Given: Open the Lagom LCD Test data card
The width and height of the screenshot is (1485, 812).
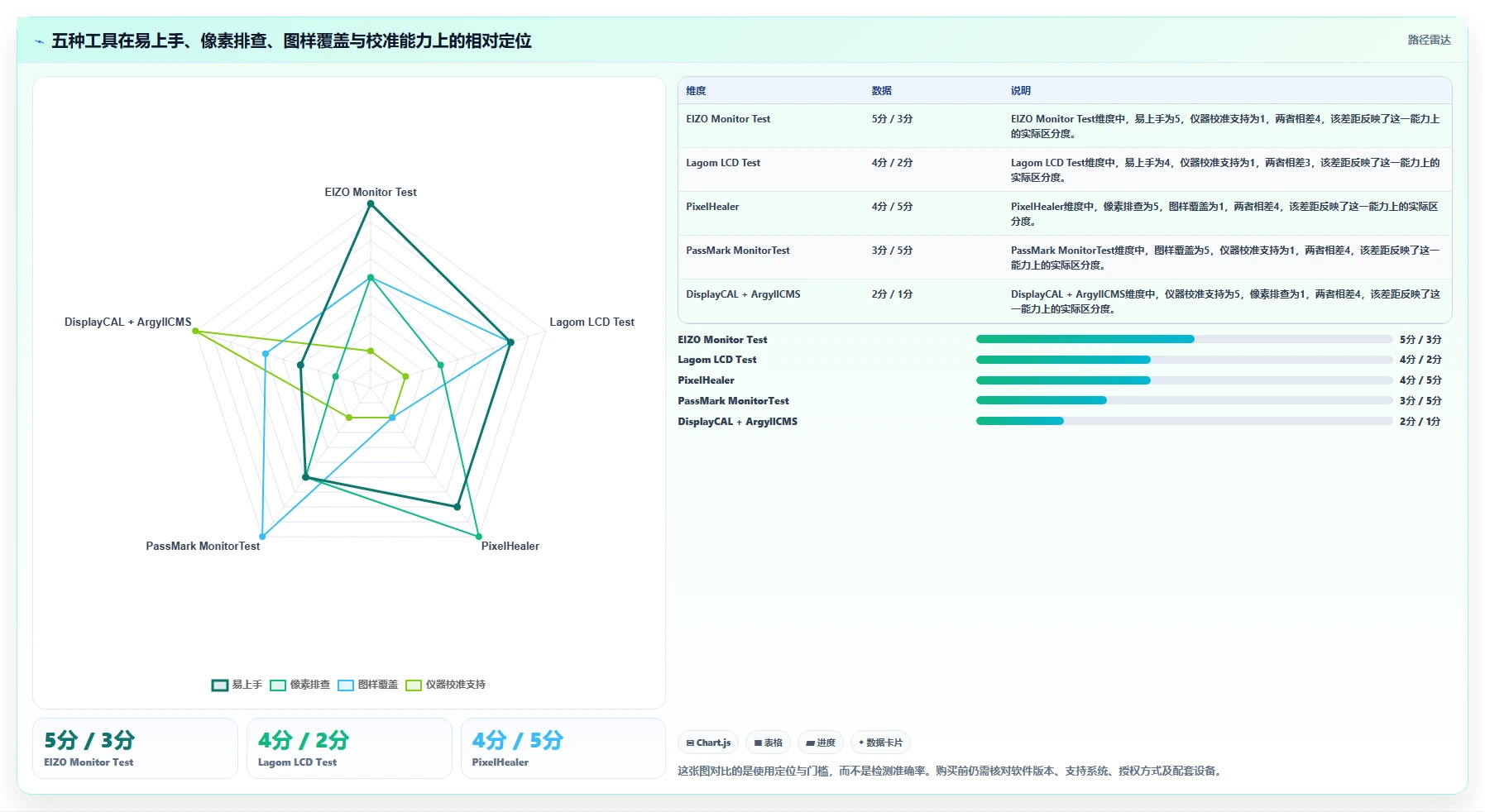Looking at the screenshot, I should tap(349, 748).
